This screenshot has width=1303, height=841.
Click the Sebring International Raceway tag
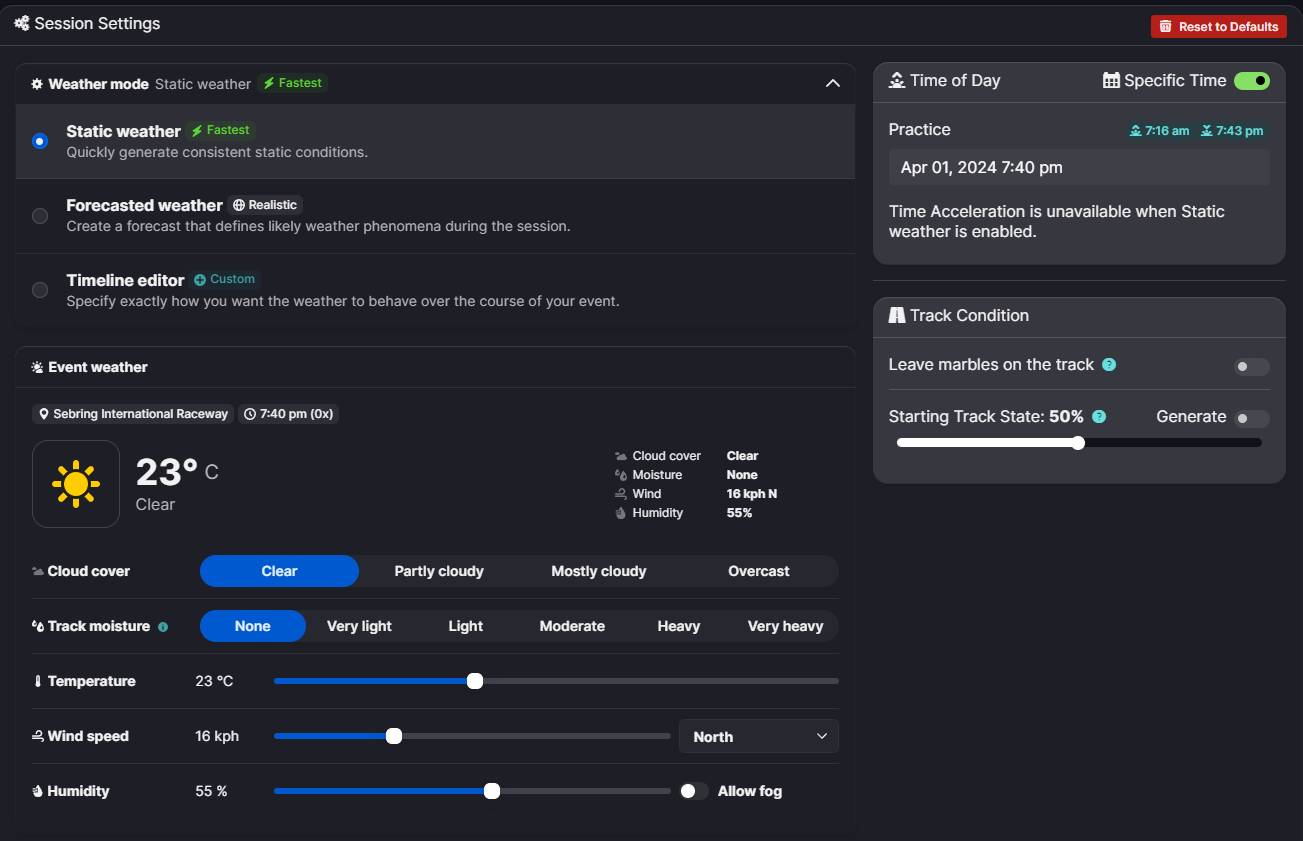(133, 414)
